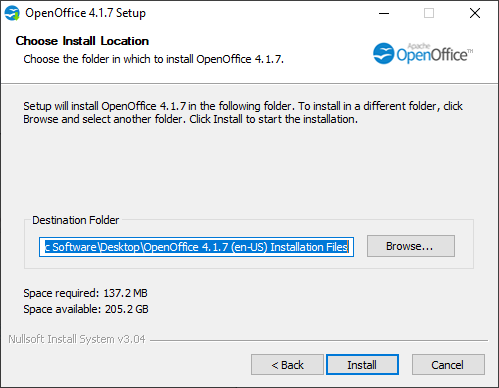Click the "Nullsoft Install System v3.04" label
The width and height of the screenshot is (499, 388).
point(77,339)
